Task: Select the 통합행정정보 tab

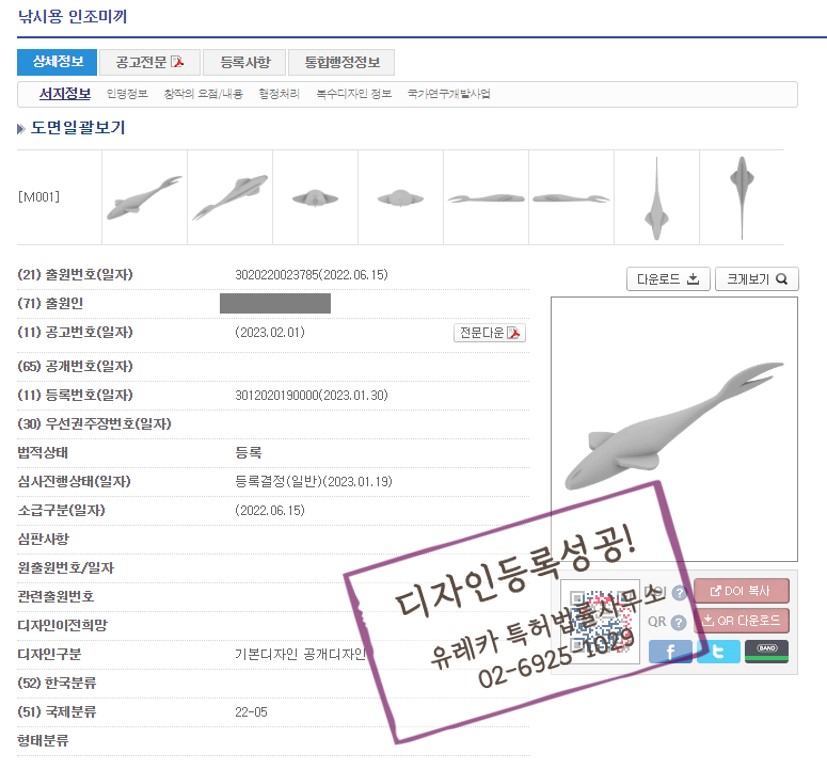Action: pos(341,62)
